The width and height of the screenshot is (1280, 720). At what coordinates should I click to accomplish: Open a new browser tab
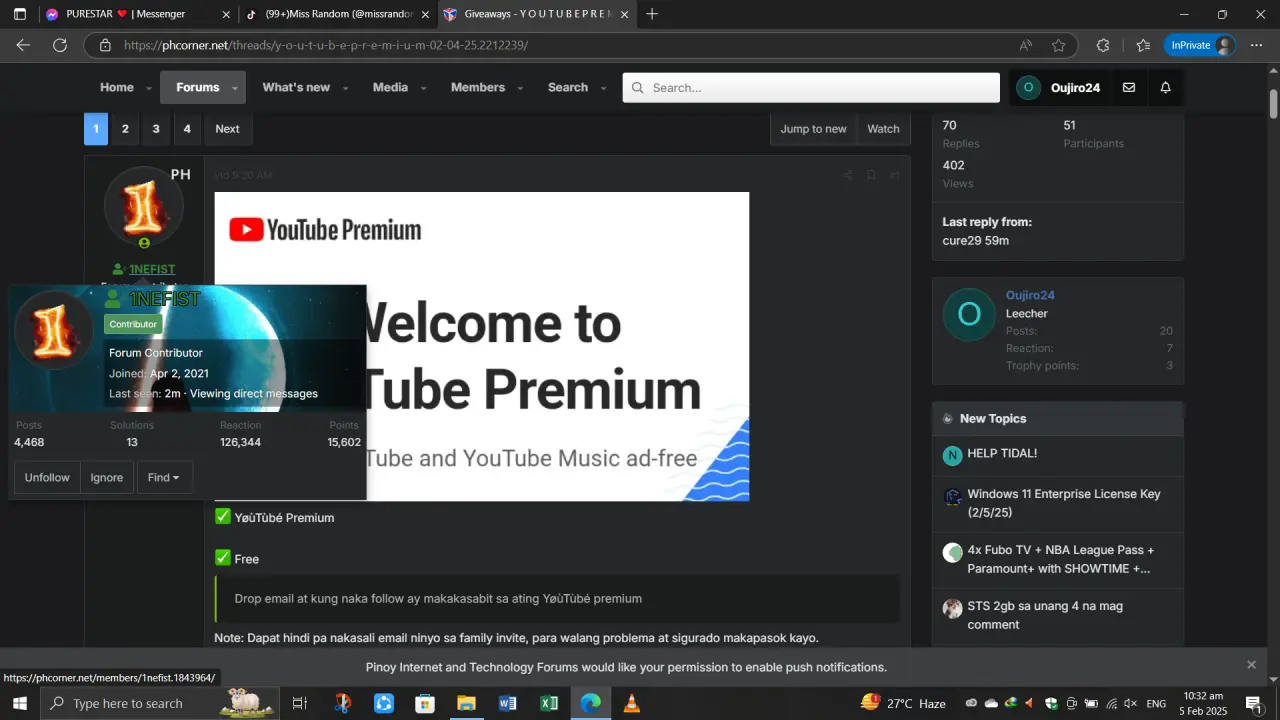pos(652,14)
